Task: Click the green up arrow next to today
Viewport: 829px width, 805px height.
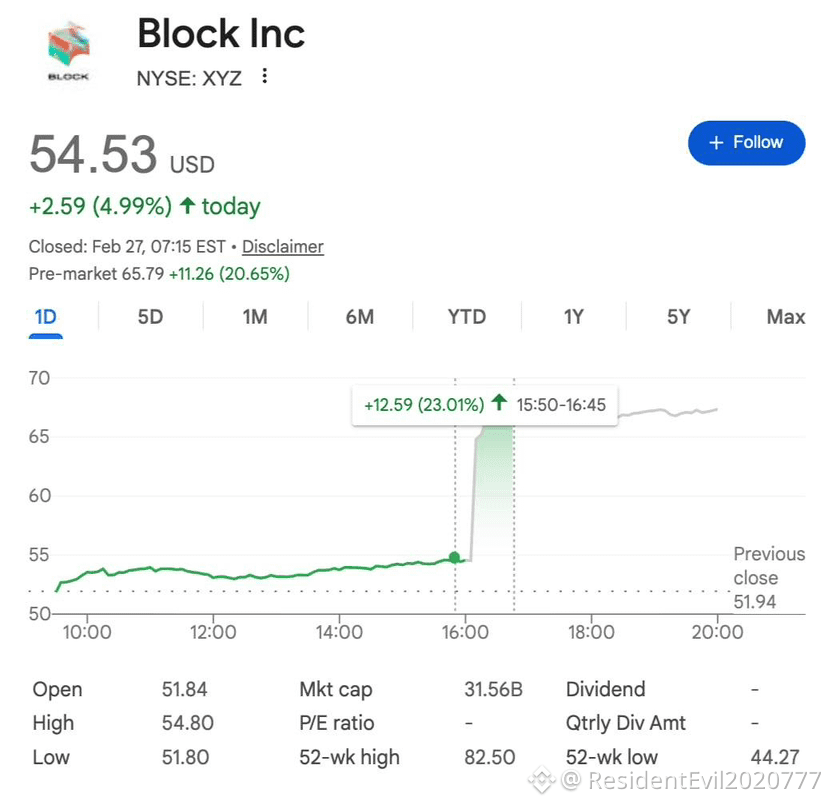Action: (x=188, y=206)
